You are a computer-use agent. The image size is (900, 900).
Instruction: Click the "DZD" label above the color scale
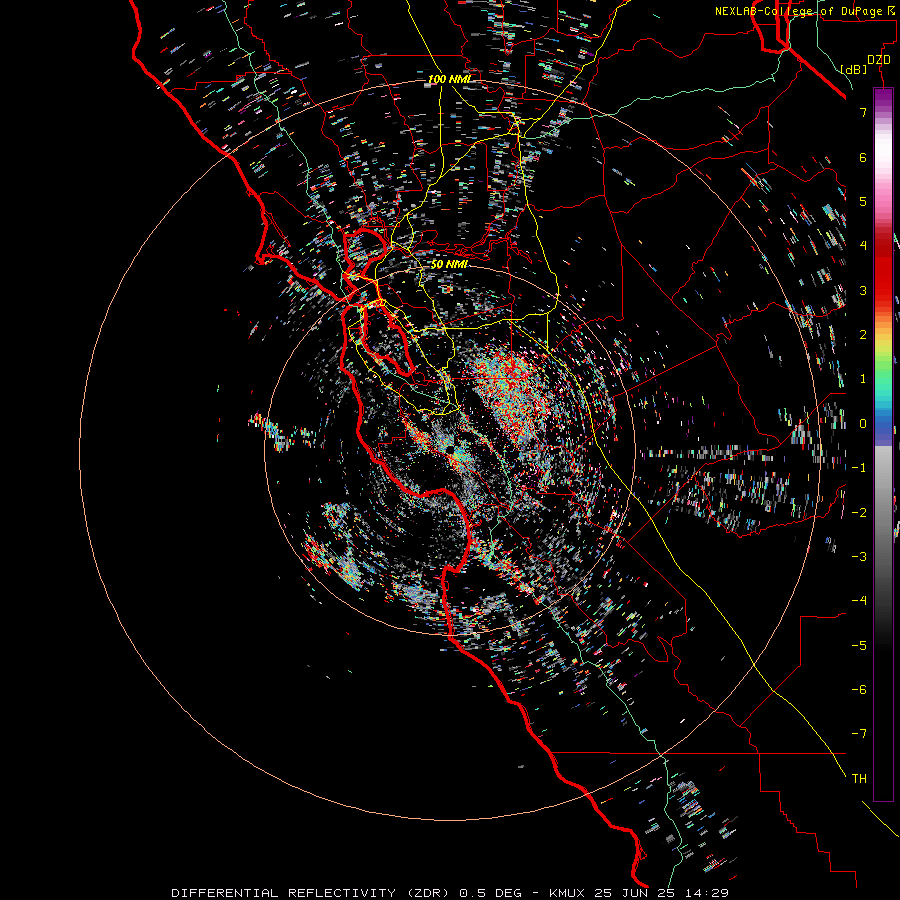pos(879,60)
